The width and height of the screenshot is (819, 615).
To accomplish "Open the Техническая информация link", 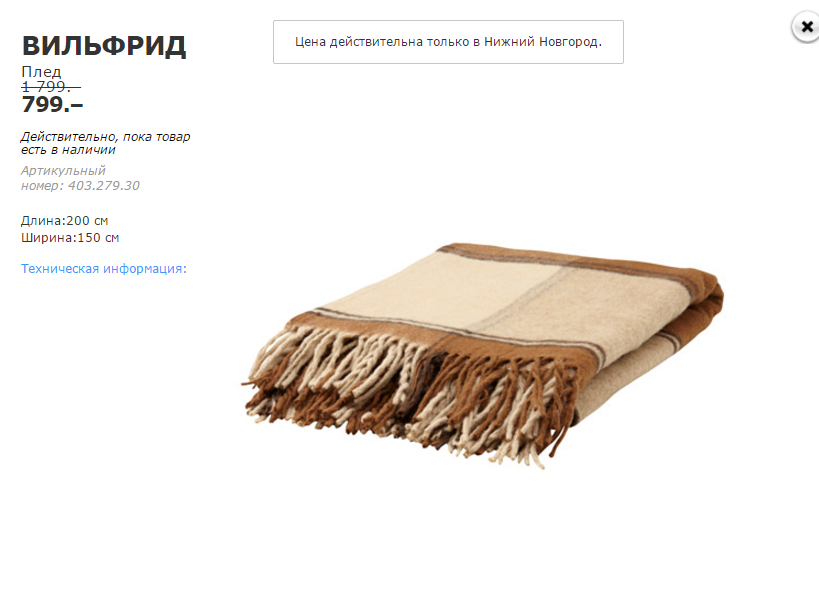I will tap(103, 269).
